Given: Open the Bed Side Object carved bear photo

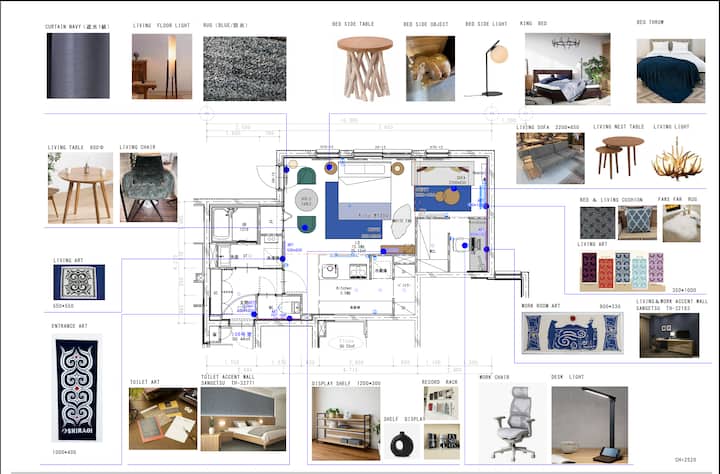Looking at the screenshot, I should point(430,68).
